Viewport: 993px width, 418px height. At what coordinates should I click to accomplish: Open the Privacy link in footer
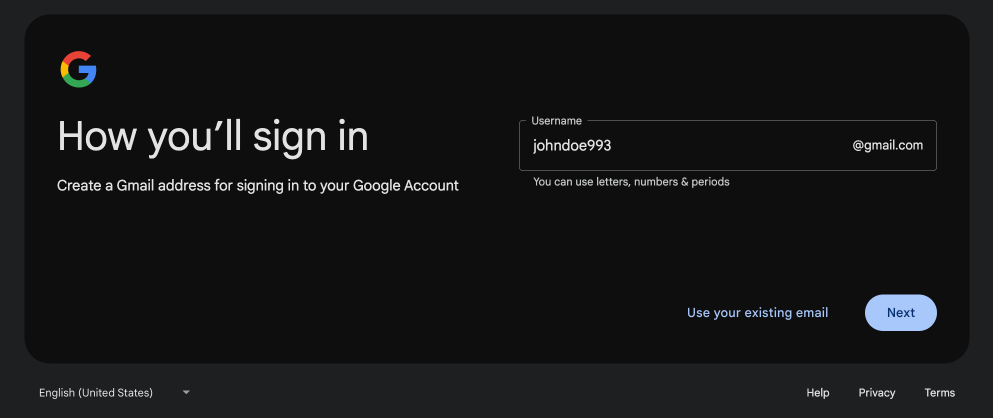point(876,393)
